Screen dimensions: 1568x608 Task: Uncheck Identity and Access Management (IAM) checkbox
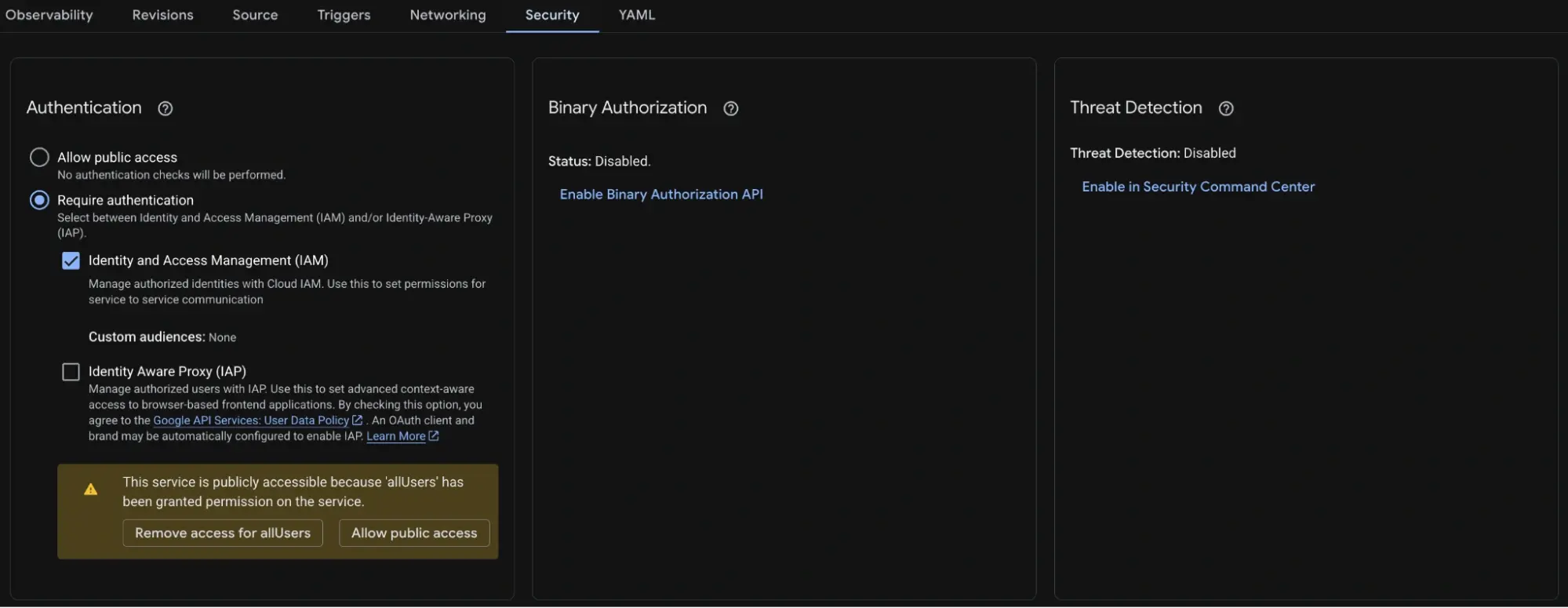(71, 260)
